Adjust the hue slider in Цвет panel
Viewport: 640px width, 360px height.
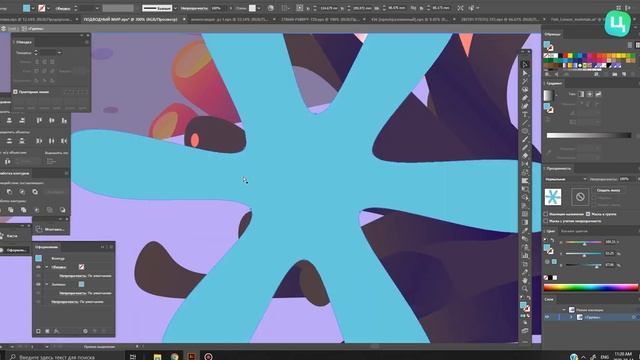583,243
